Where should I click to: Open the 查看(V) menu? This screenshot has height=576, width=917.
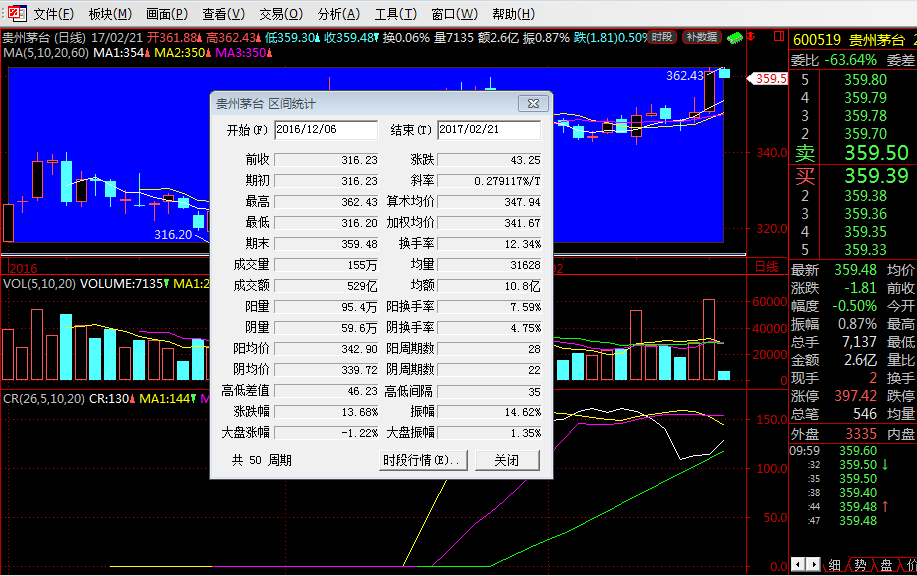click(x=223, y=14)
